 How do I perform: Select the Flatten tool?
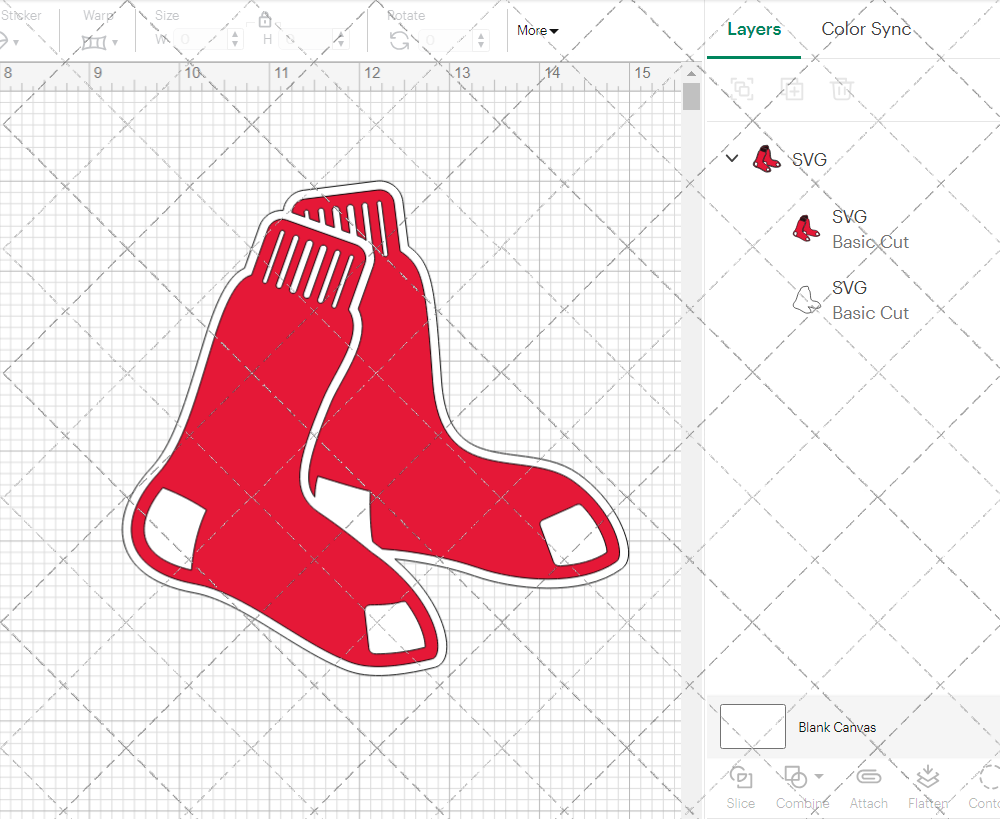pos(927,787)
